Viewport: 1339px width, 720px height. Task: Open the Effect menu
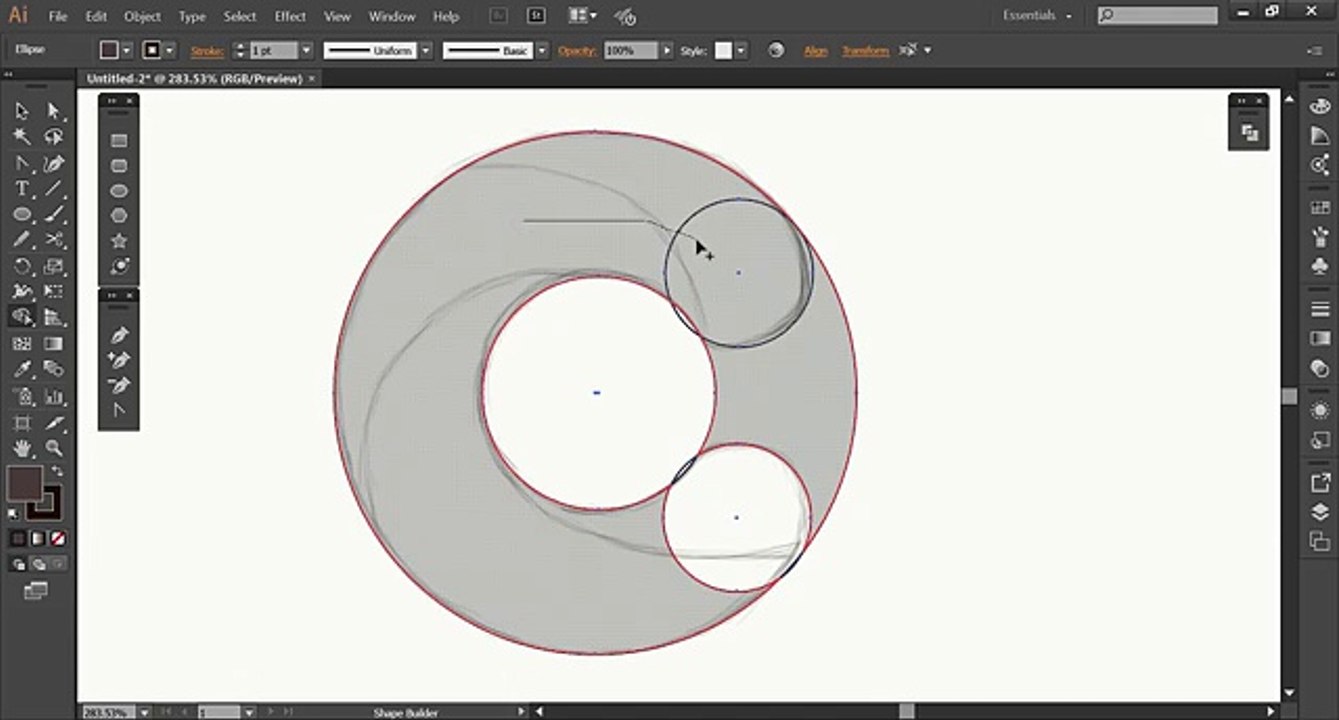(290, 16)
